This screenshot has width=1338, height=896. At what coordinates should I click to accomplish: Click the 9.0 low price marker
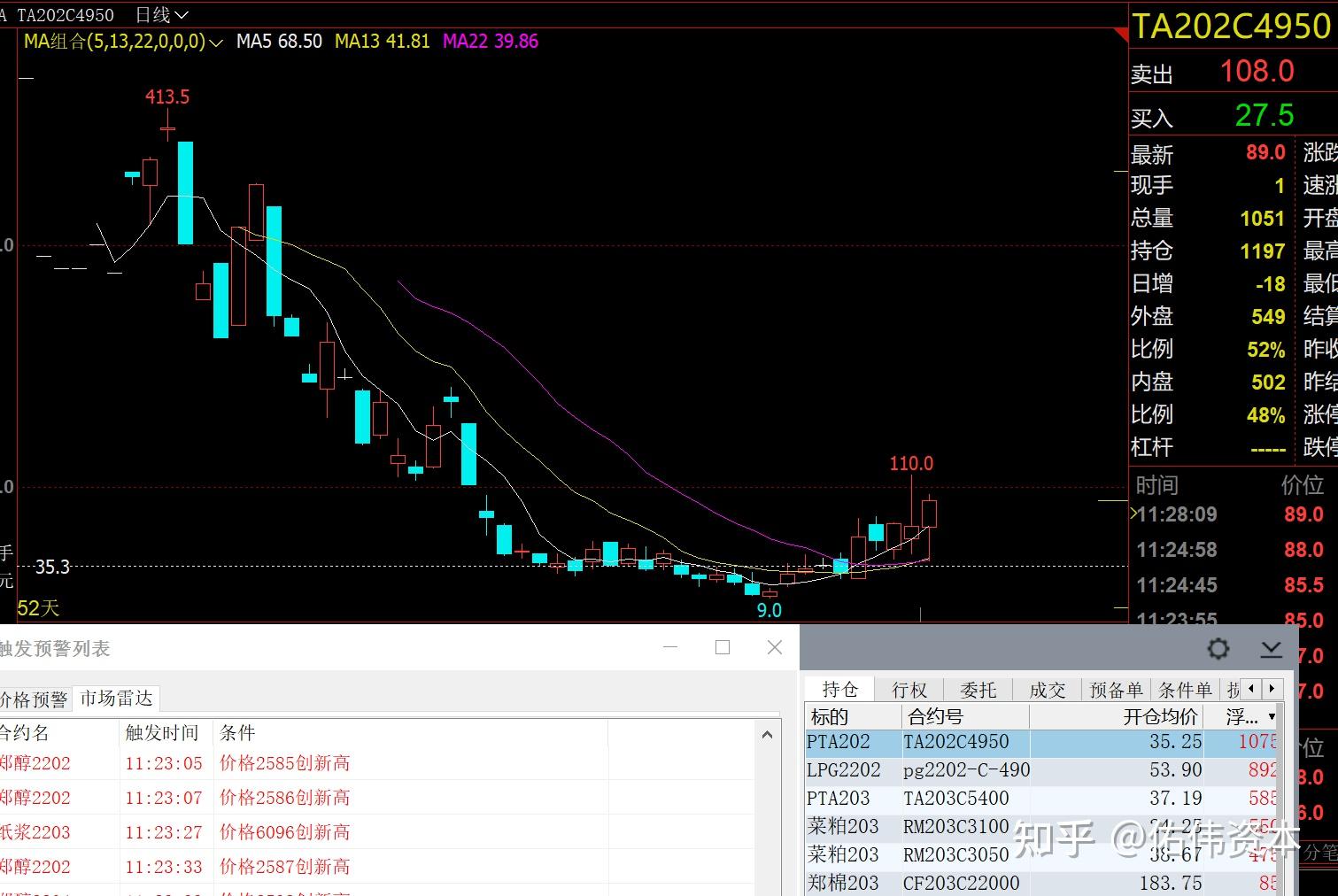point(769,610)
